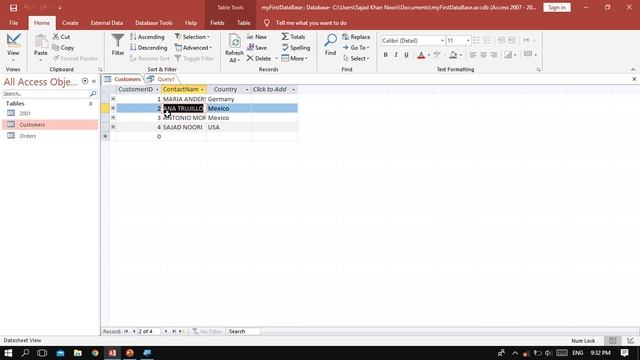
Task: Click the Filter funnel icon
Action: (x=118, y=40)
